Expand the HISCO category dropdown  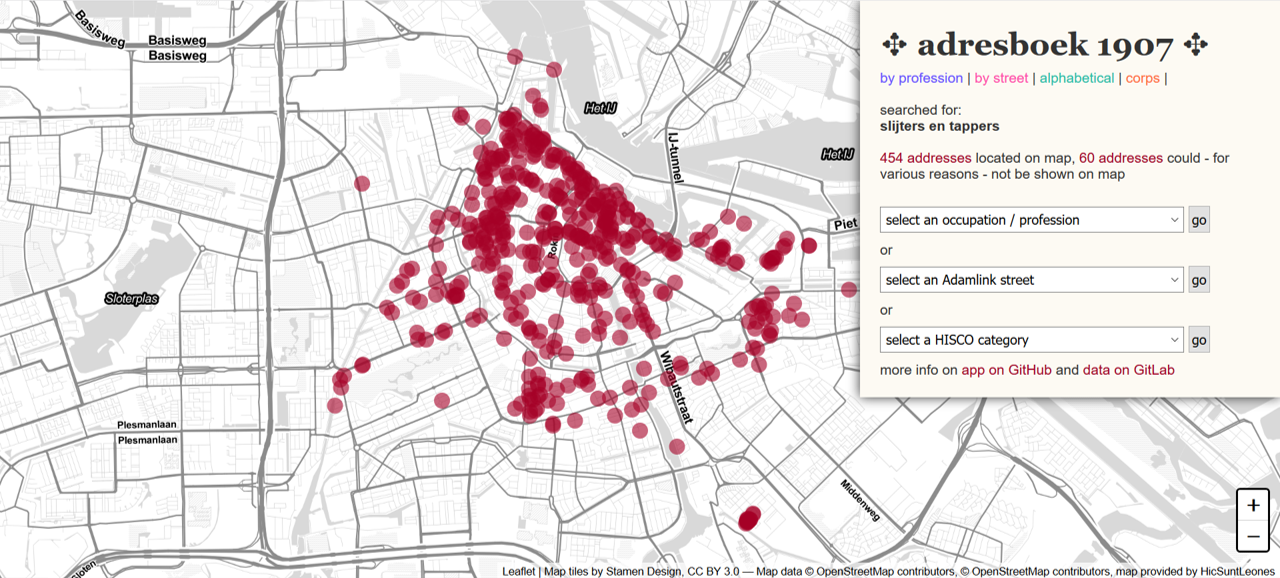(x=1032, y=340)
